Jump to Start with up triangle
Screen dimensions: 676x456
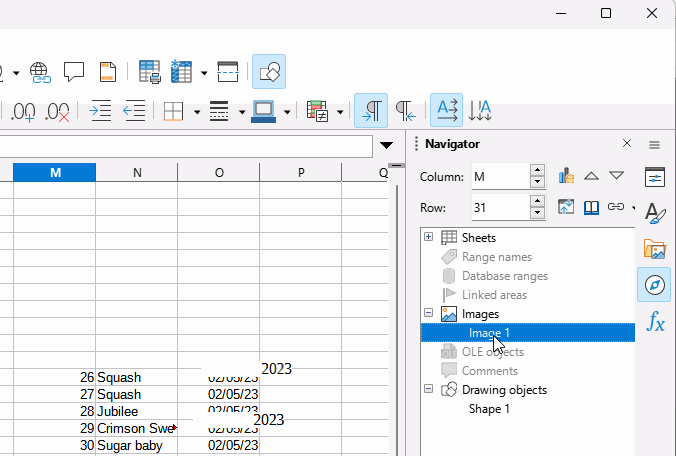pos(591,176)
